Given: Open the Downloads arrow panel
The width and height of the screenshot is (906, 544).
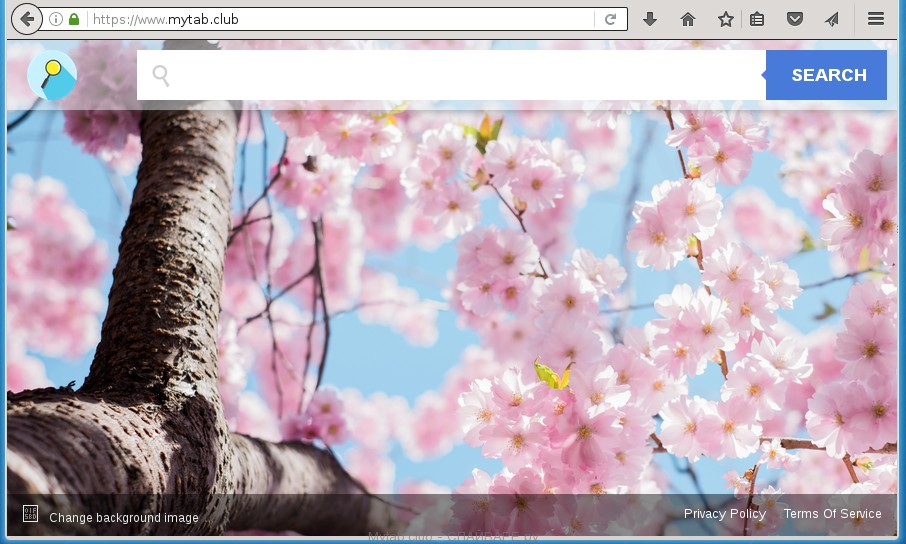Looking at the screenshot, I should click(650, 19).
